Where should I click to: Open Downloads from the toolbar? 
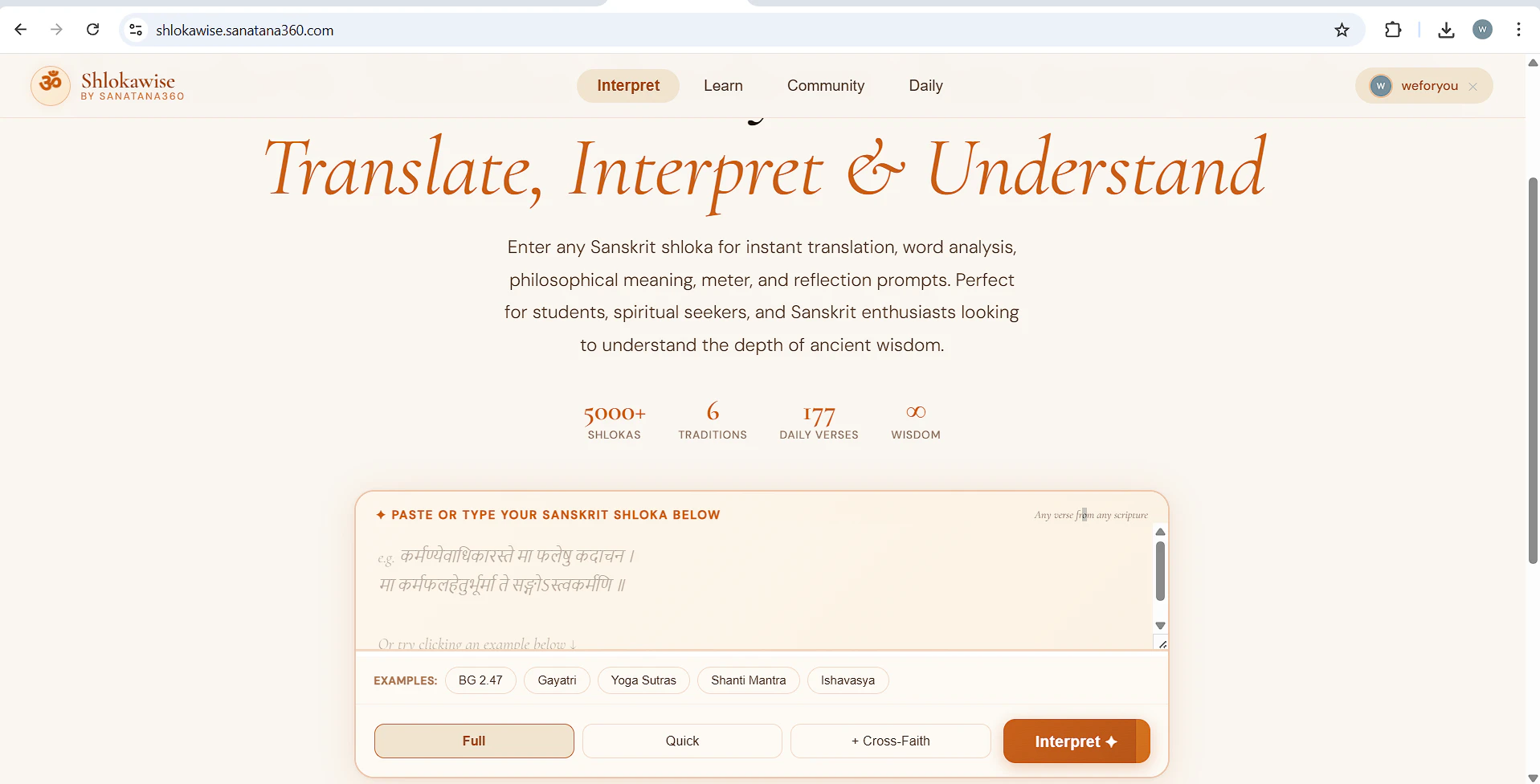1446,30
